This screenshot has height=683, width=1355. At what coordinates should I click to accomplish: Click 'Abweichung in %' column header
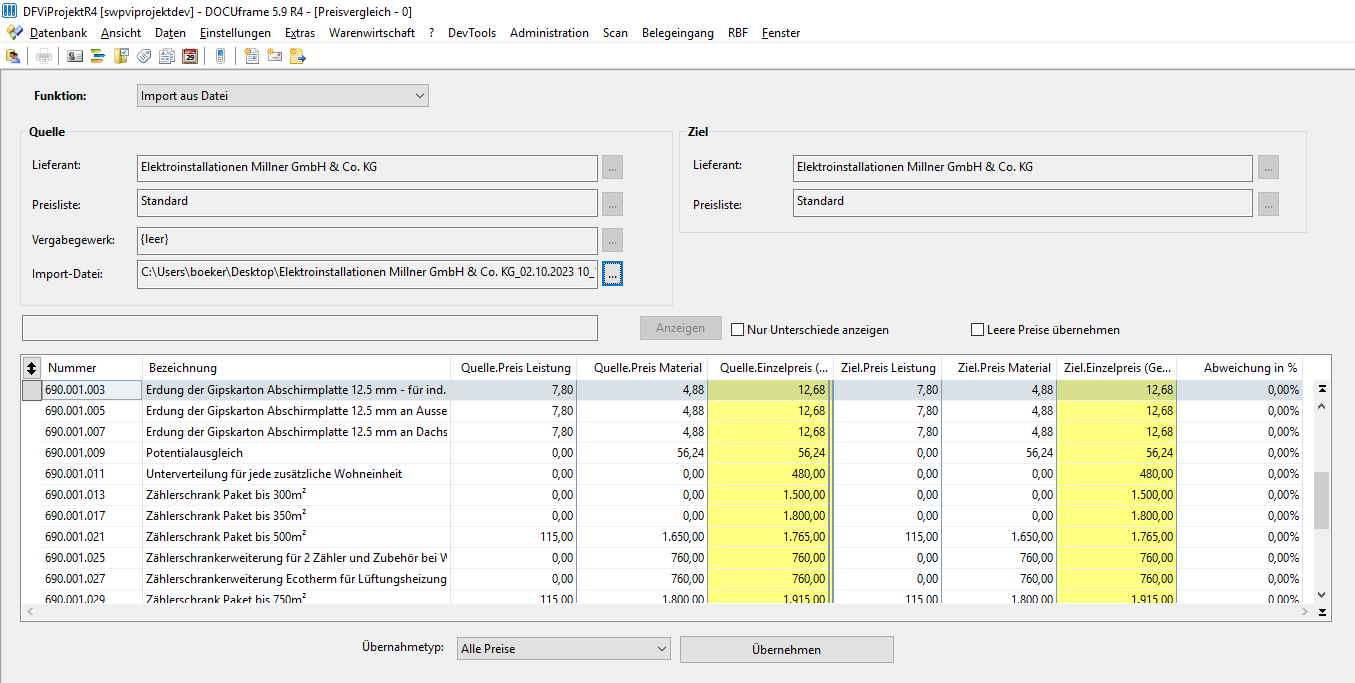(x=1240, y=368)
